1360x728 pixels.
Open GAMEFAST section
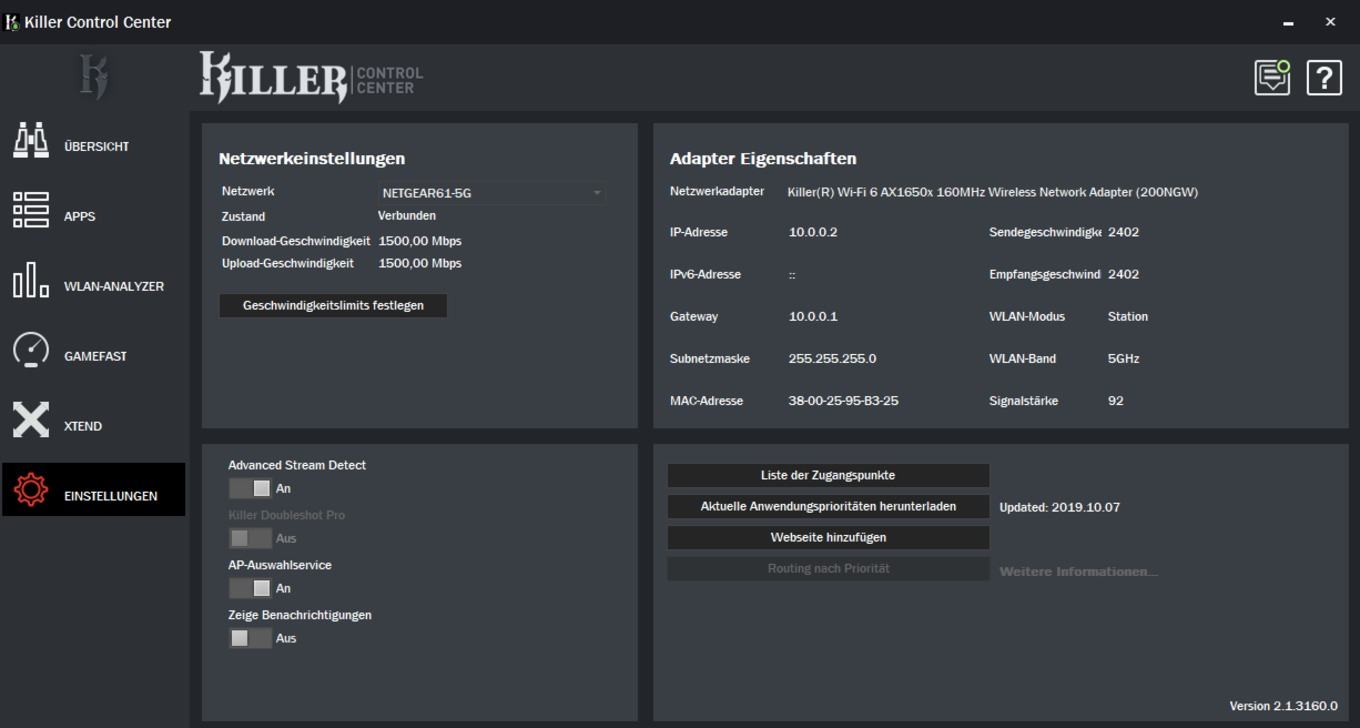coord(95,357)
